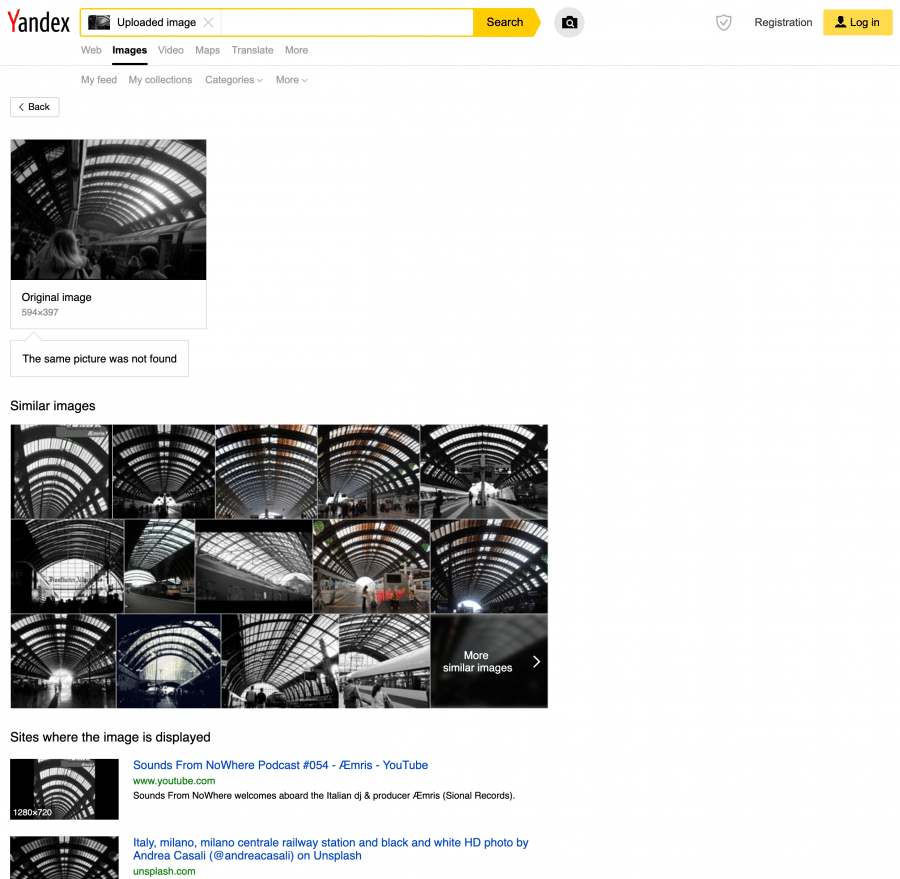Viewport: 900px width, 879px height.
Task: Select the Translate menu item
Action: 252,50
